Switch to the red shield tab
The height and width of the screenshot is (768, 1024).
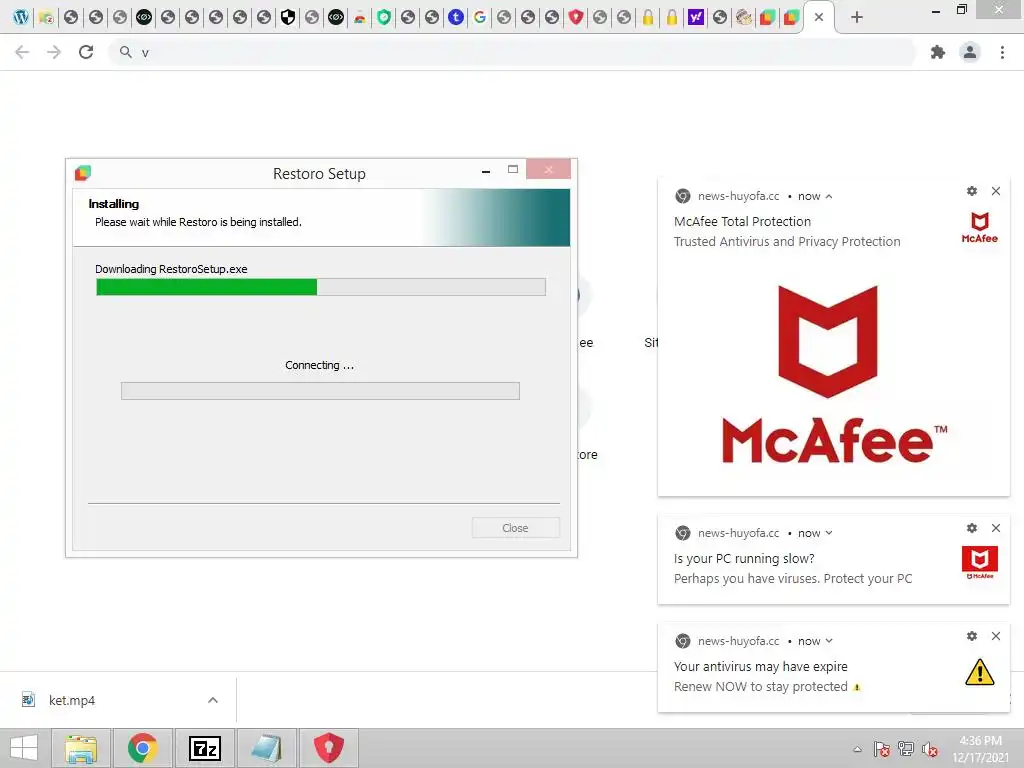[576, 18]
